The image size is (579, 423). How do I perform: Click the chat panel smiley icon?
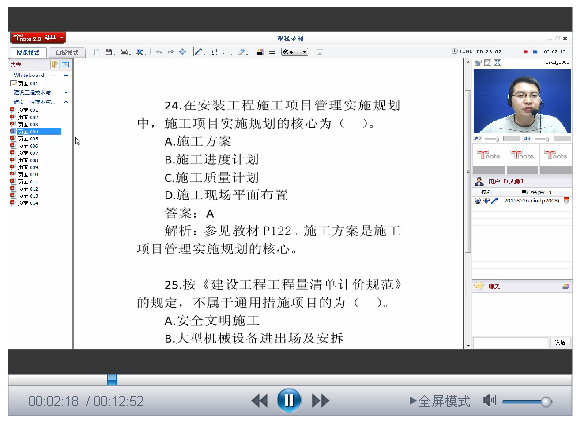[x=479, y=286]
